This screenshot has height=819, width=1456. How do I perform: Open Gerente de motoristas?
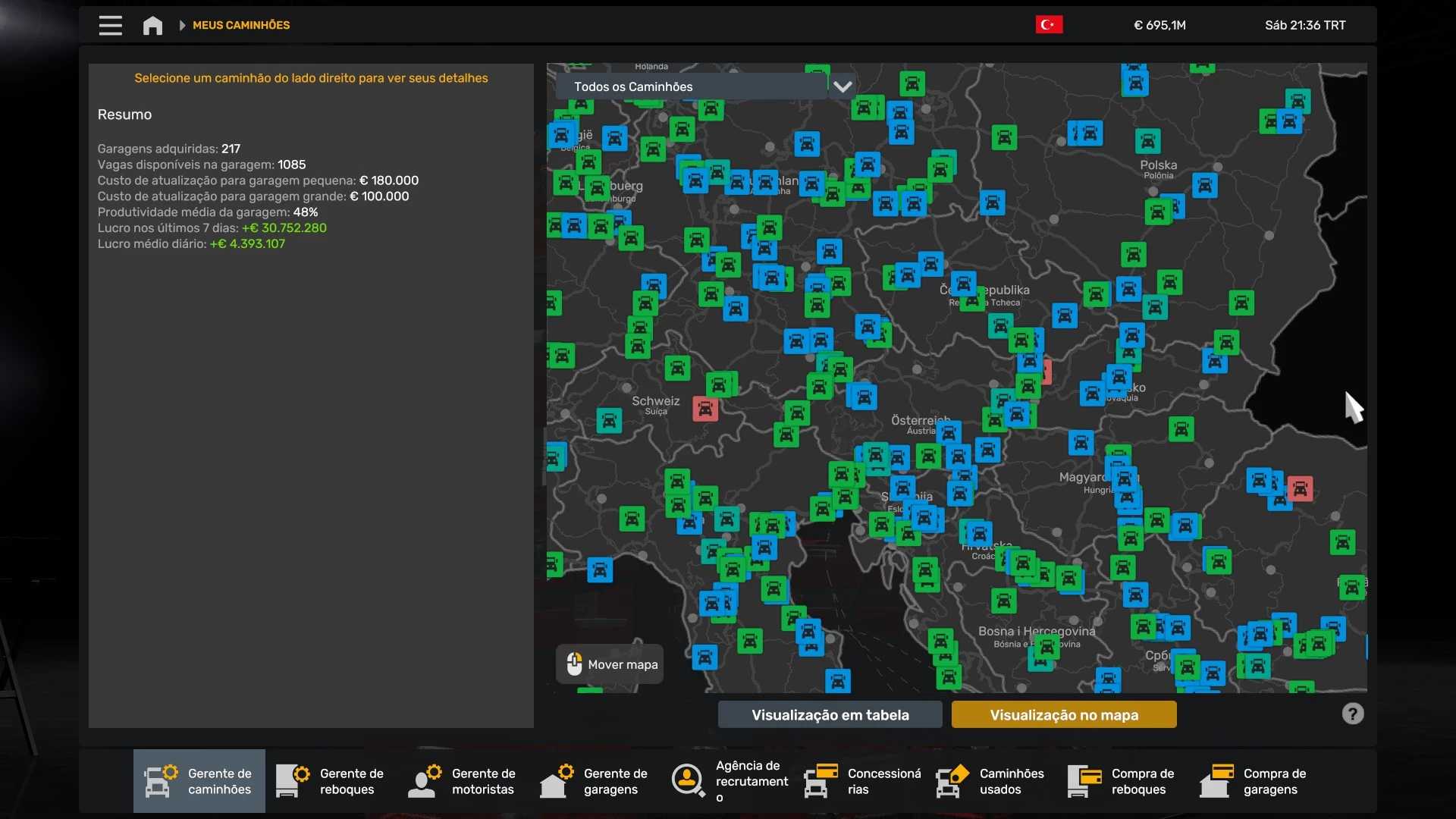(x=463, y=781)
